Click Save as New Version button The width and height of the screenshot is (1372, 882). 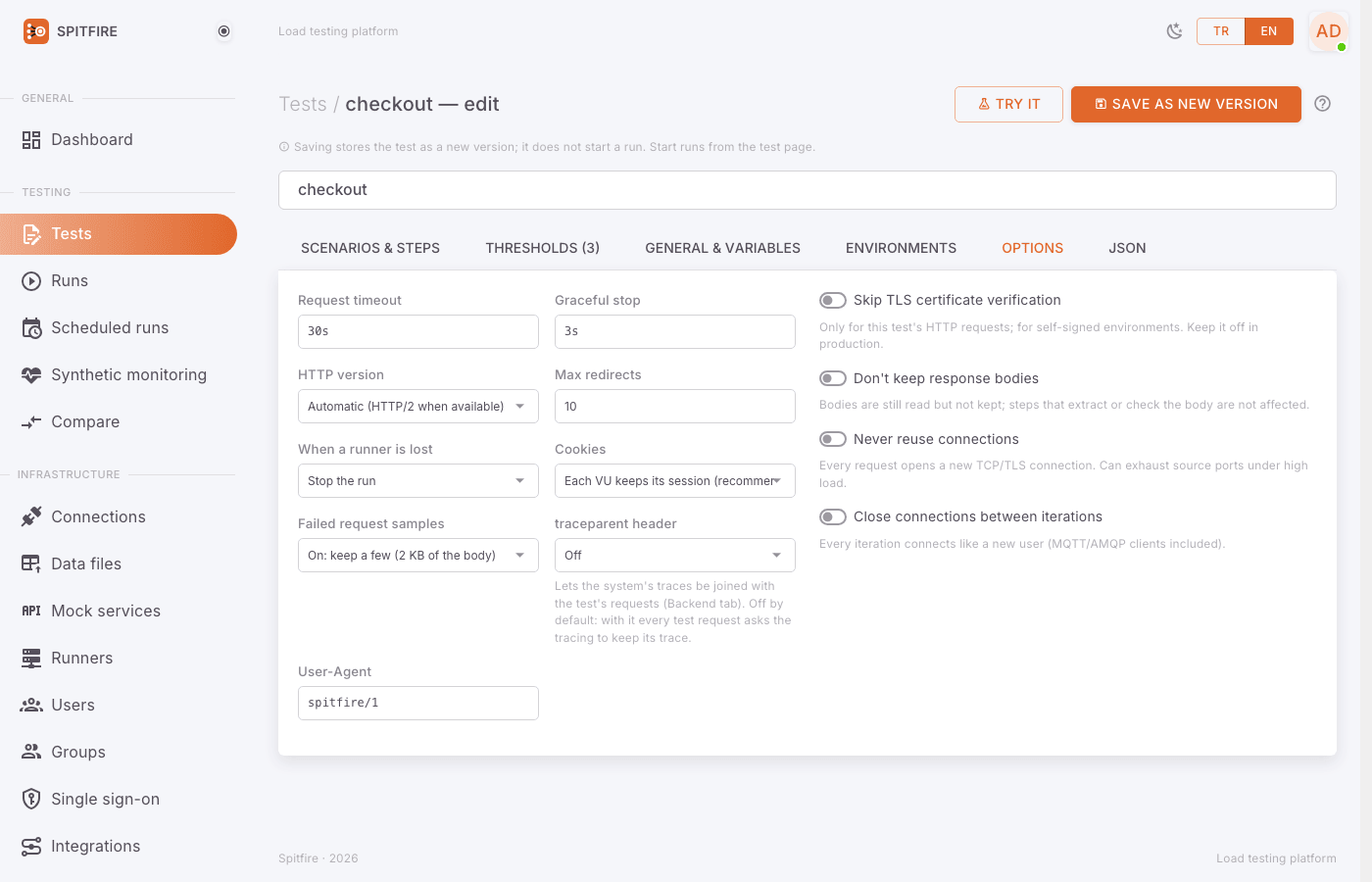coord(1186,104)
